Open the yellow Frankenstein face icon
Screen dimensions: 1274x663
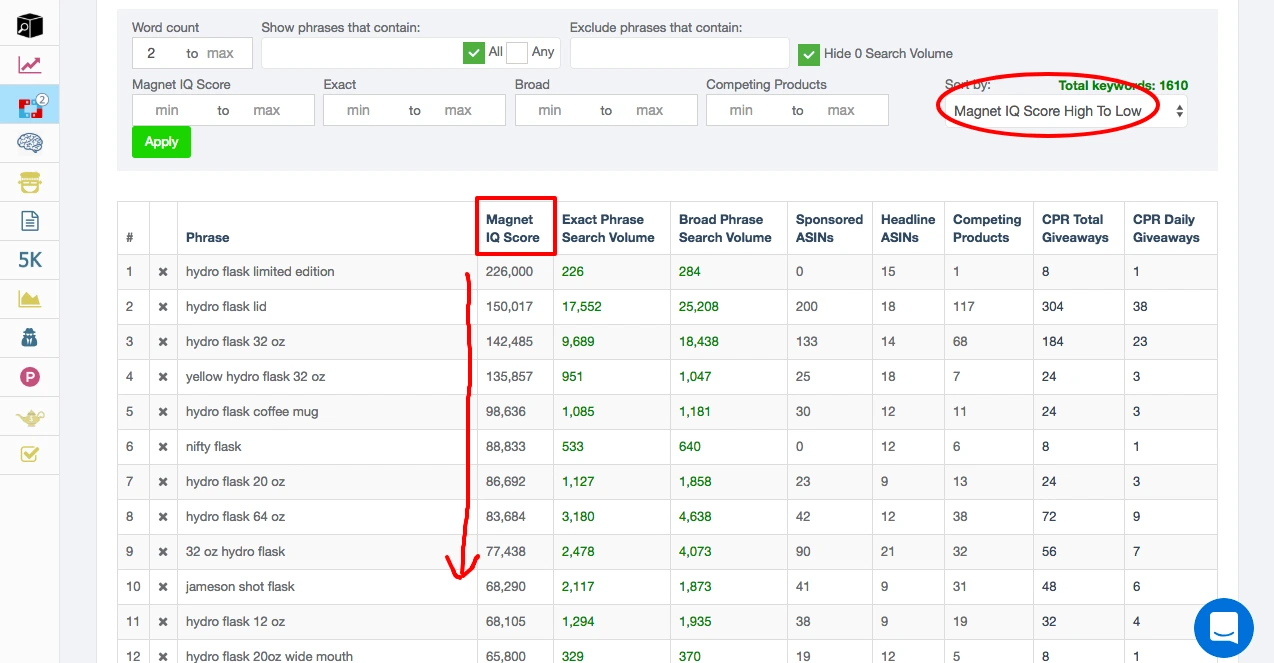30,183
